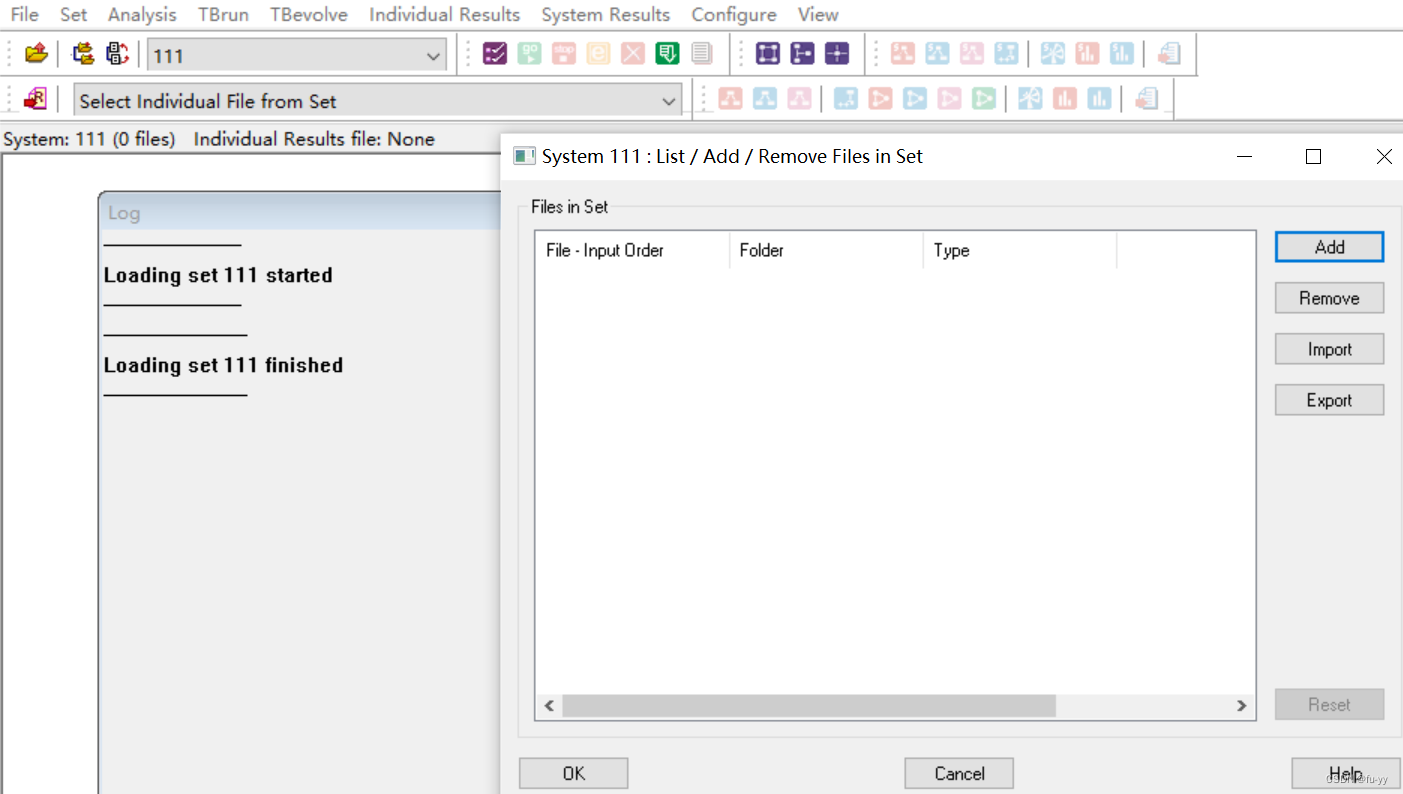Open the TBrun menu
Image resolution: width=1403 pixels, height=794 pixels.
[x=223, y=15]
